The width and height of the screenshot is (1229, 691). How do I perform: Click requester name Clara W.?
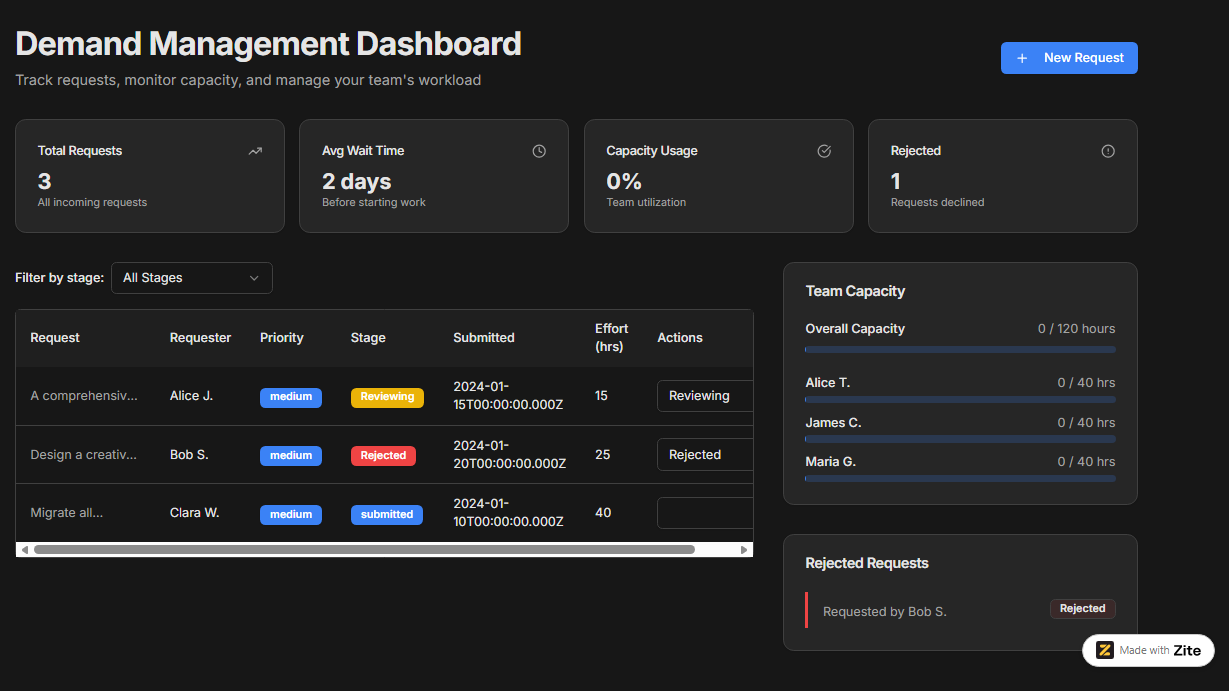pyautogui.click(x=194, y=513)
